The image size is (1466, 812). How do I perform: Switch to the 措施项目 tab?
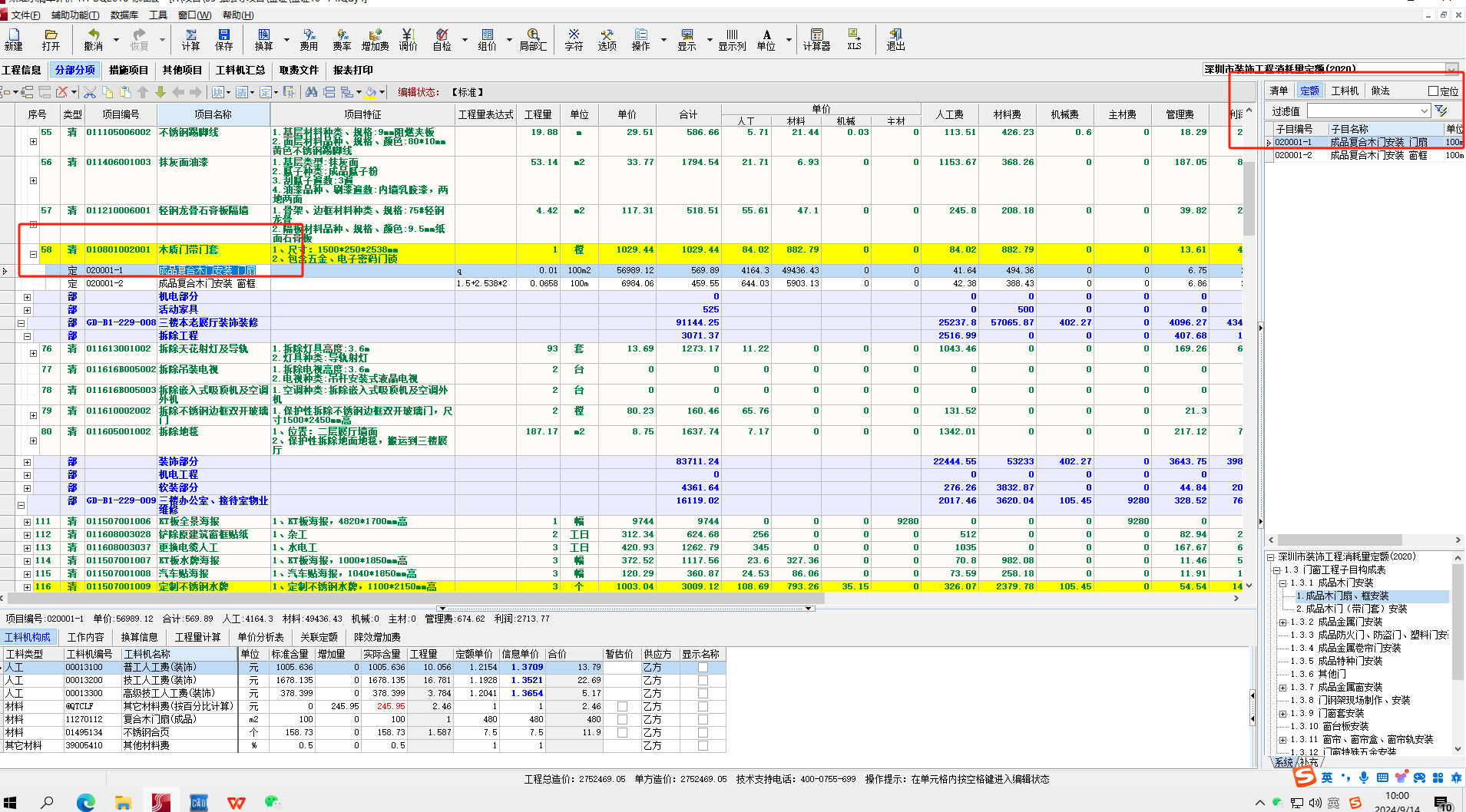point(128,70)
